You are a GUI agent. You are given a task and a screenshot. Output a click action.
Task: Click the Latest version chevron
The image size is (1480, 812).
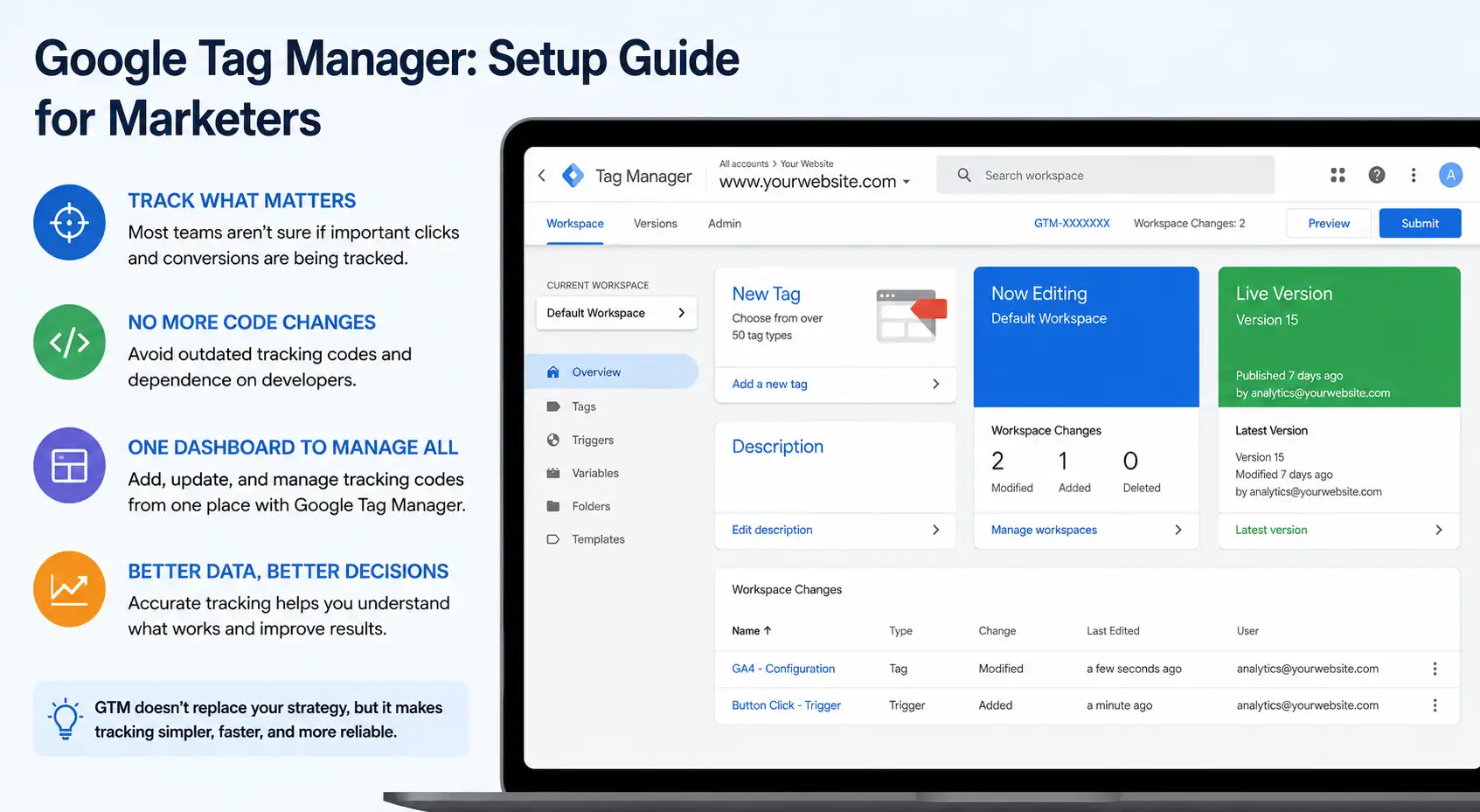tap(1438, 530)
